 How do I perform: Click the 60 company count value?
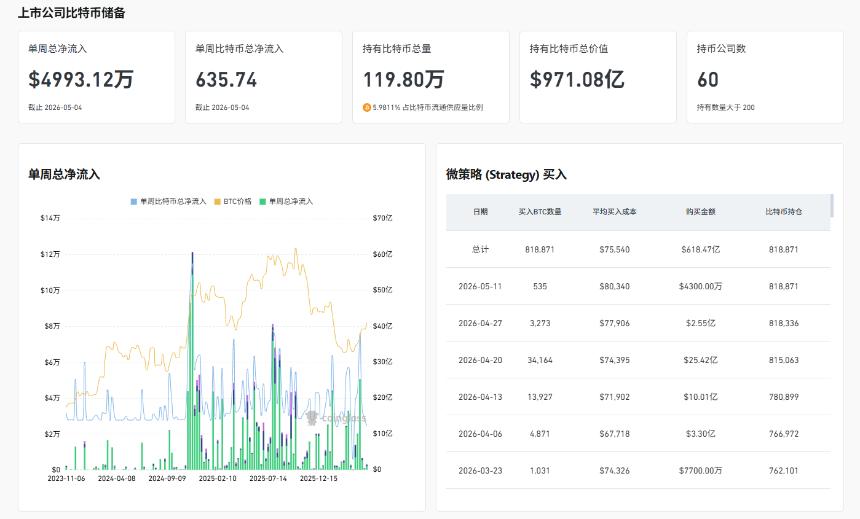708,80
